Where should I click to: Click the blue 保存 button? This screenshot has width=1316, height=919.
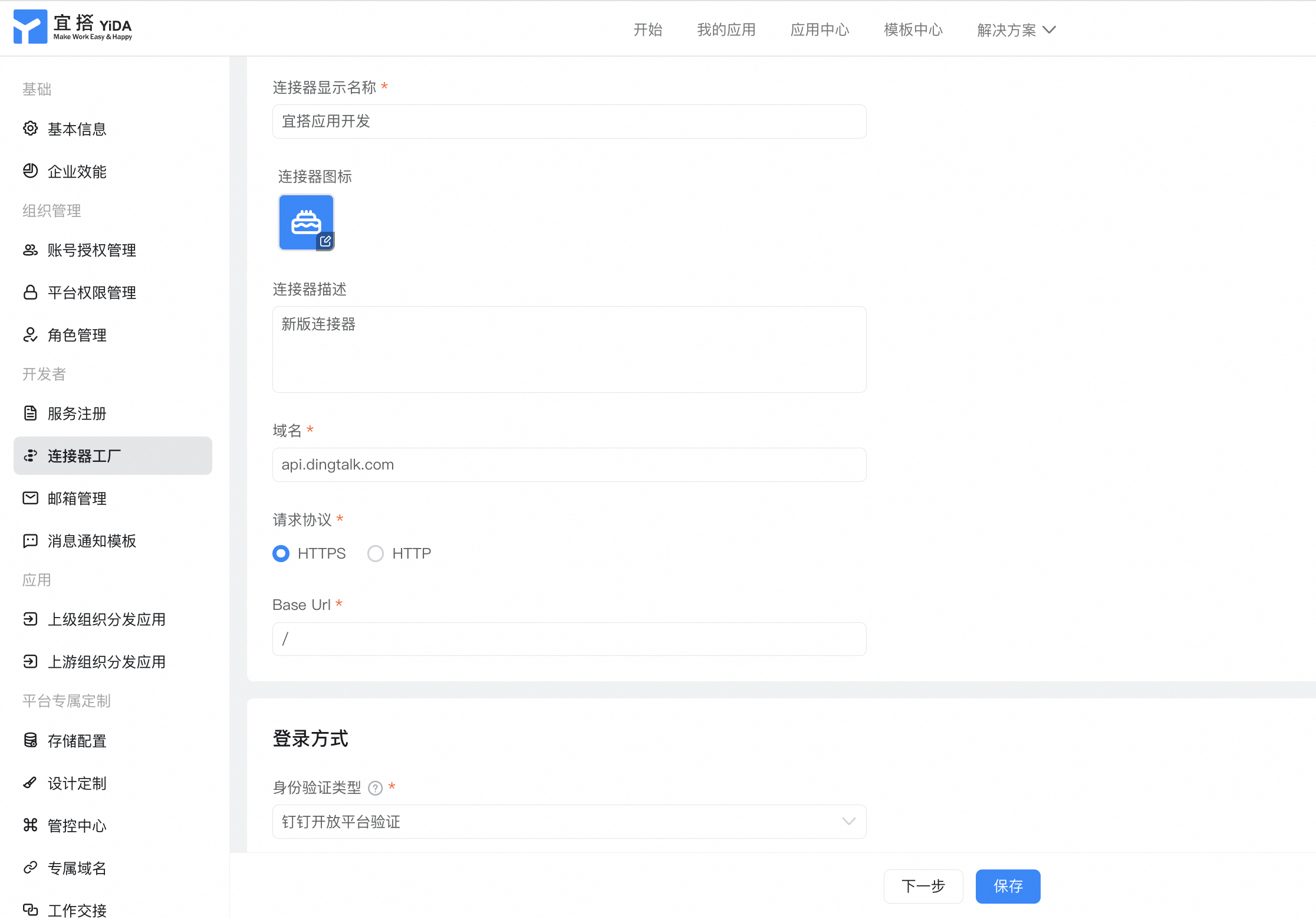coord(1008,886)
